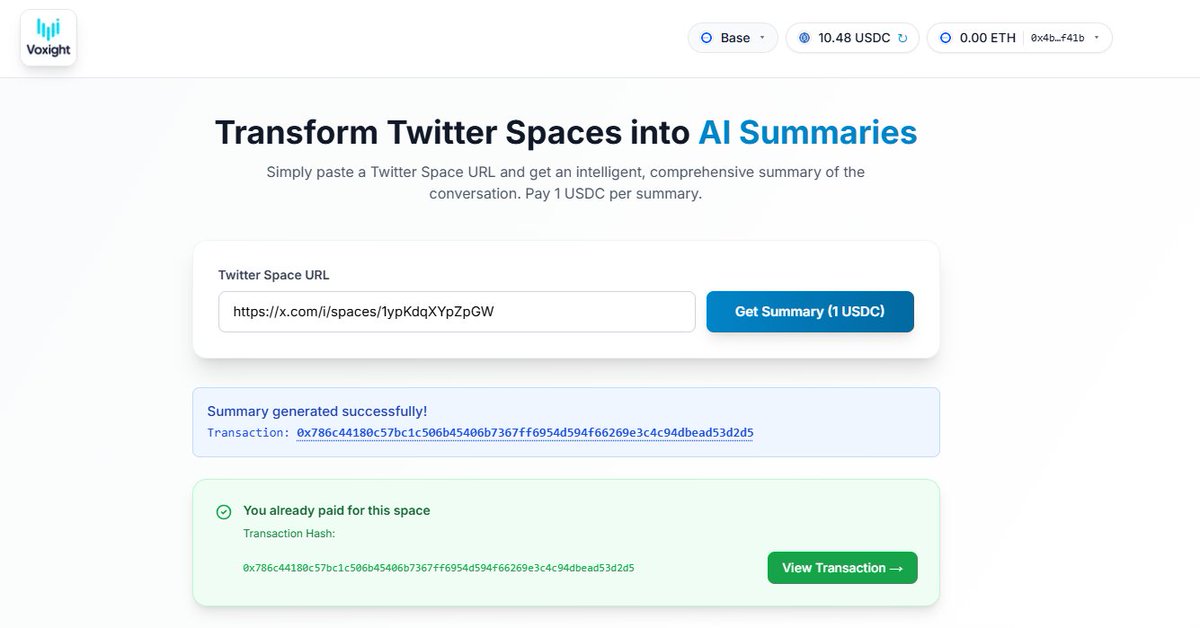The width and height of the screenshot is (1200, 628).
Task: Open the Voxight logo home link
Action: coord(48,38)
